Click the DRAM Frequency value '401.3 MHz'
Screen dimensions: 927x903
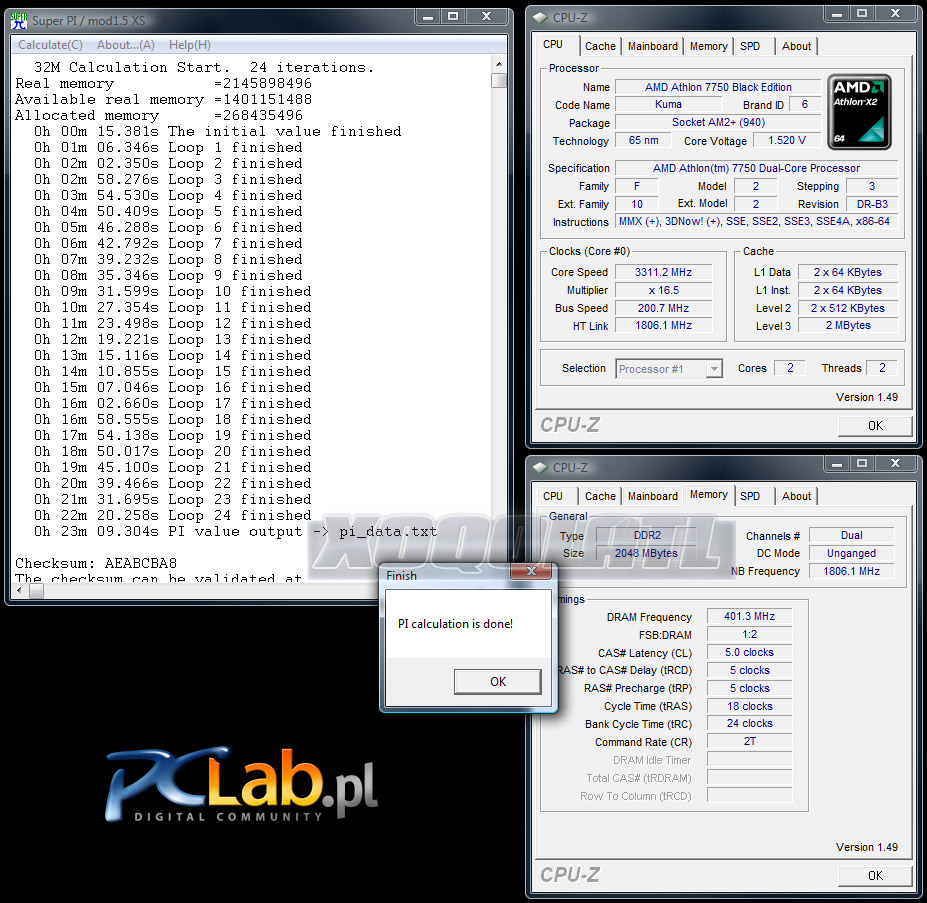[x=749, y=616]
